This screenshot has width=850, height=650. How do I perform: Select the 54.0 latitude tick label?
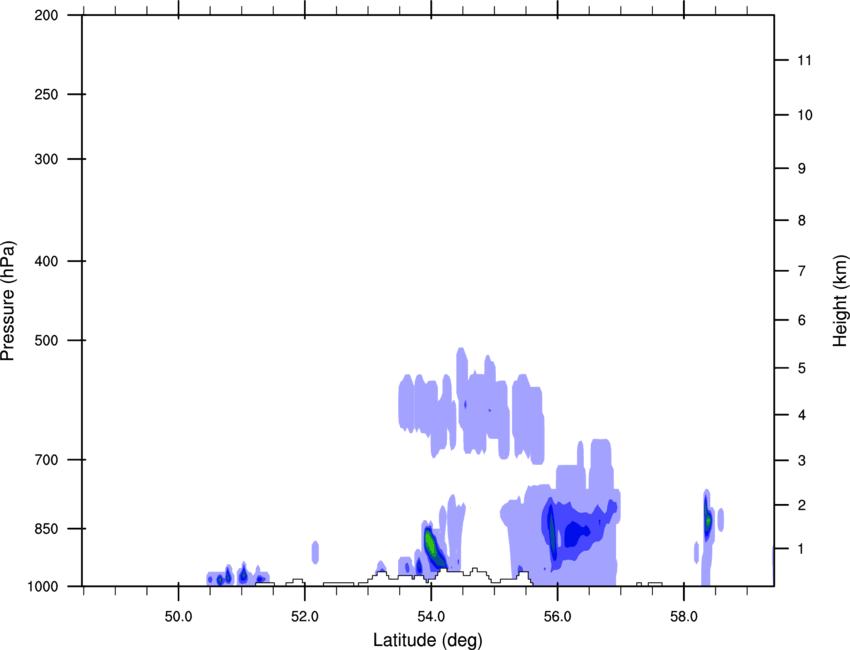(x=431, y=614)
